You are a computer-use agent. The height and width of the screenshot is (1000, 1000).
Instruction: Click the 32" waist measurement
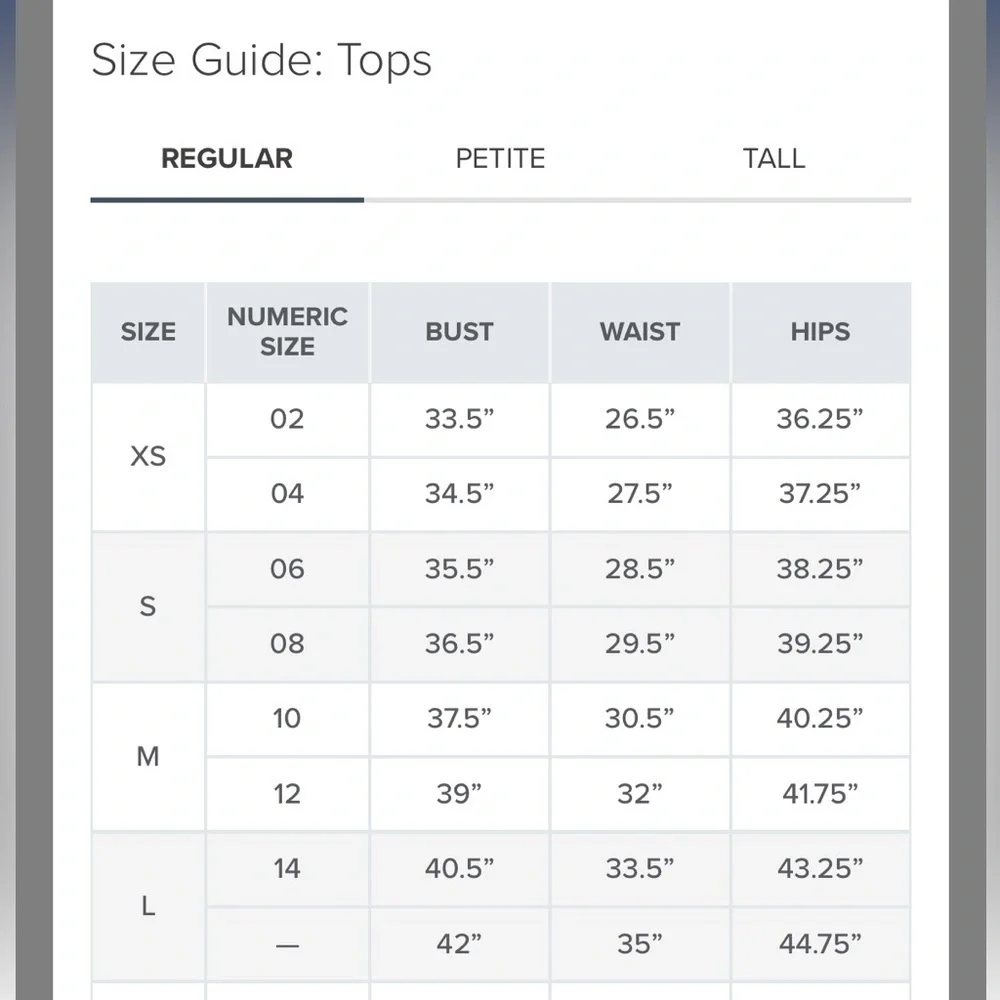[x=640, y=794]
